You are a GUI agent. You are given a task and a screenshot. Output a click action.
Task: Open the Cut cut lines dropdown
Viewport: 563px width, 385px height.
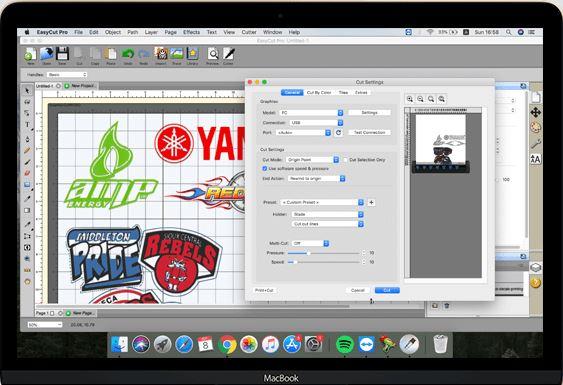tap(328, 224)
